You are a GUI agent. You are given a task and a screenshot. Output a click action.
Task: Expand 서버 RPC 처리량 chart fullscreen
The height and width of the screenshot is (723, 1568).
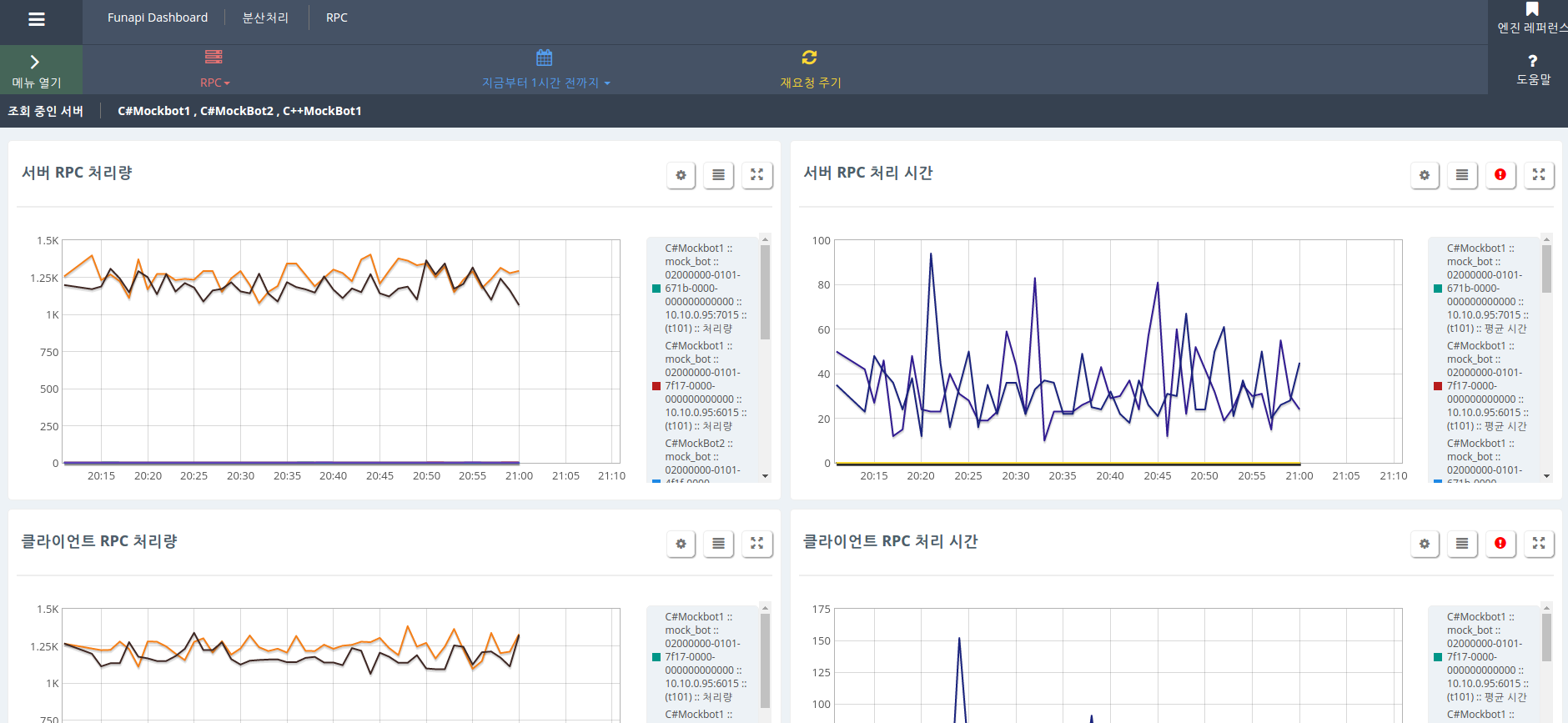pos(756,175)
